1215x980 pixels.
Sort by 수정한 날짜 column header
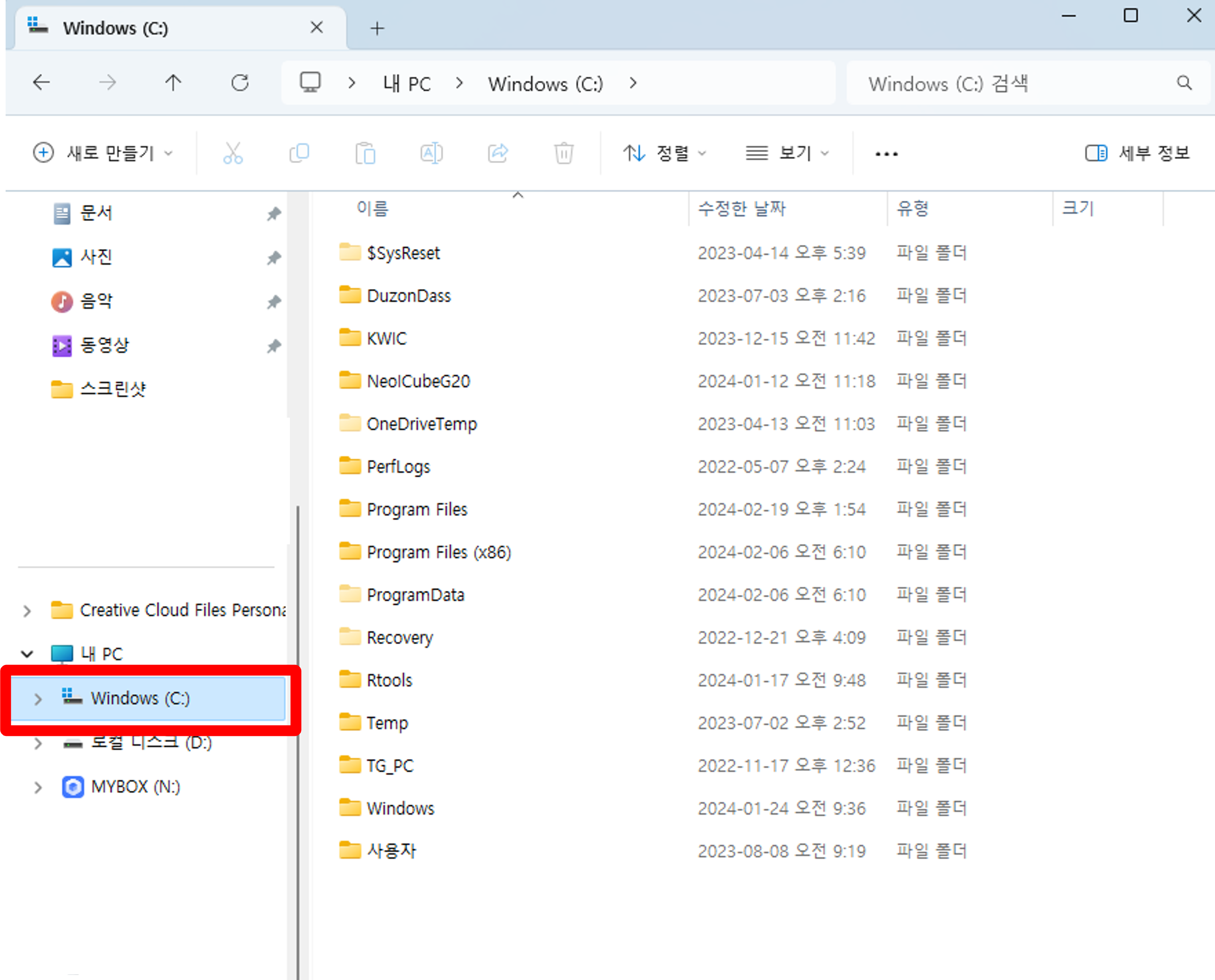click(742, 208)
